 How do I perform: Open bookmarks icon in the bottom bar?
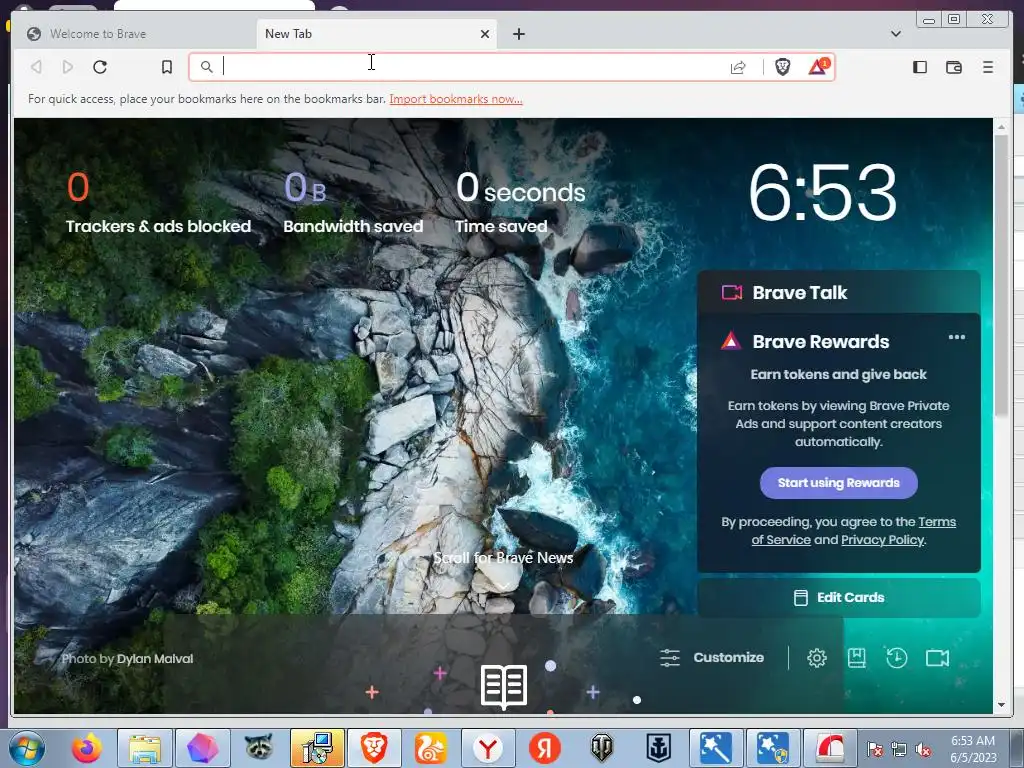(x=856, y=658)
